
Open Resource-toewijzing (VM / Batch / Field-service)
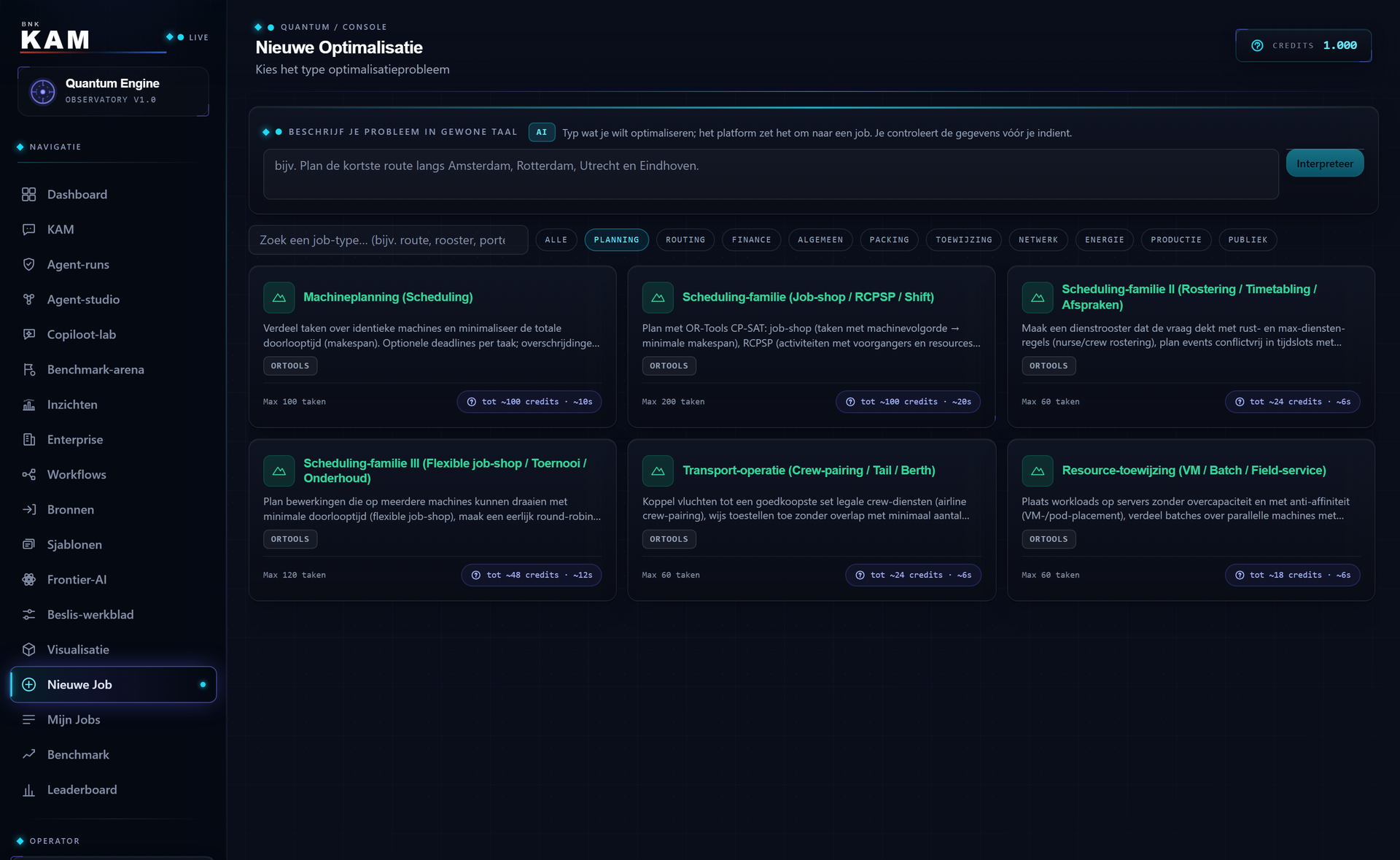click(x=1191, y=520)
